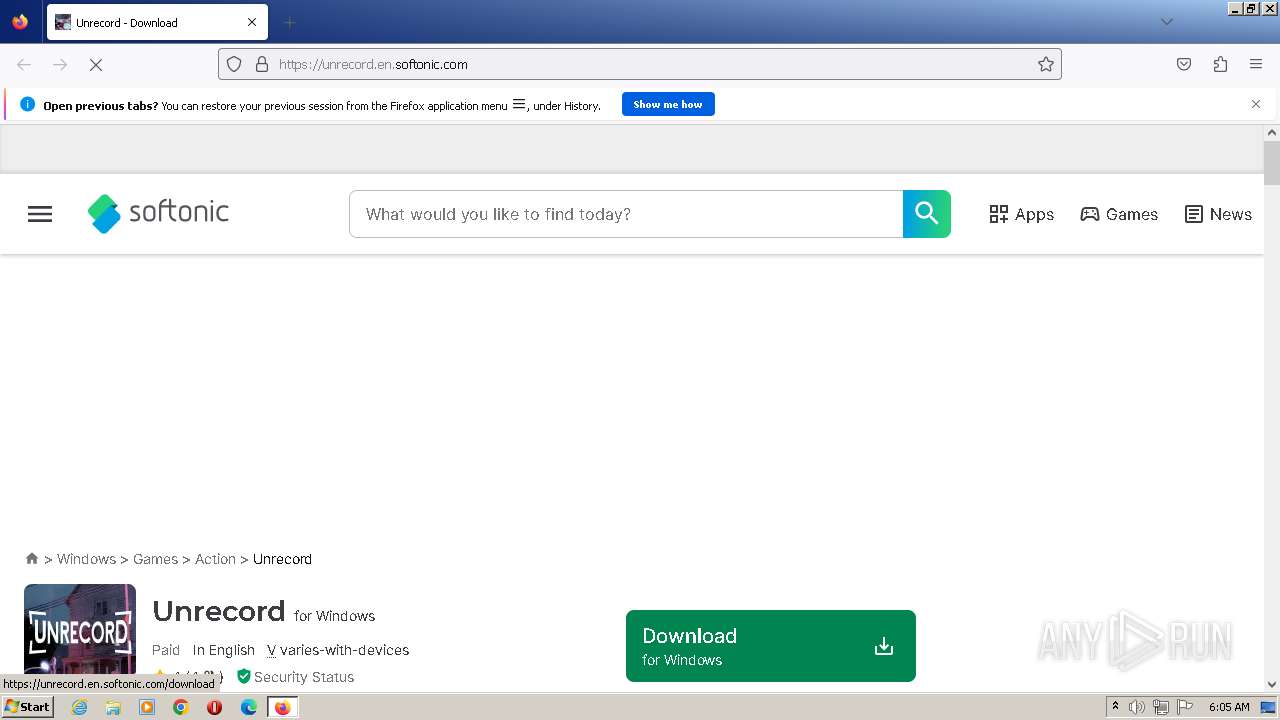The image size is (1280, 720).
Task: Go to the Action breadcrumb link
Action: pyautogui.click(x=215, y=559)
